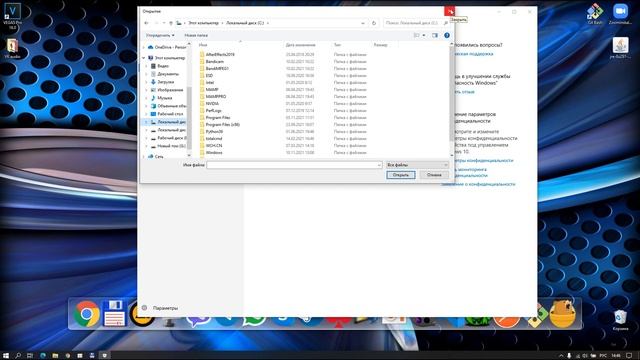Select Загрузки in the navigation tree
The image size is (640, 360).
pos(166,82)
